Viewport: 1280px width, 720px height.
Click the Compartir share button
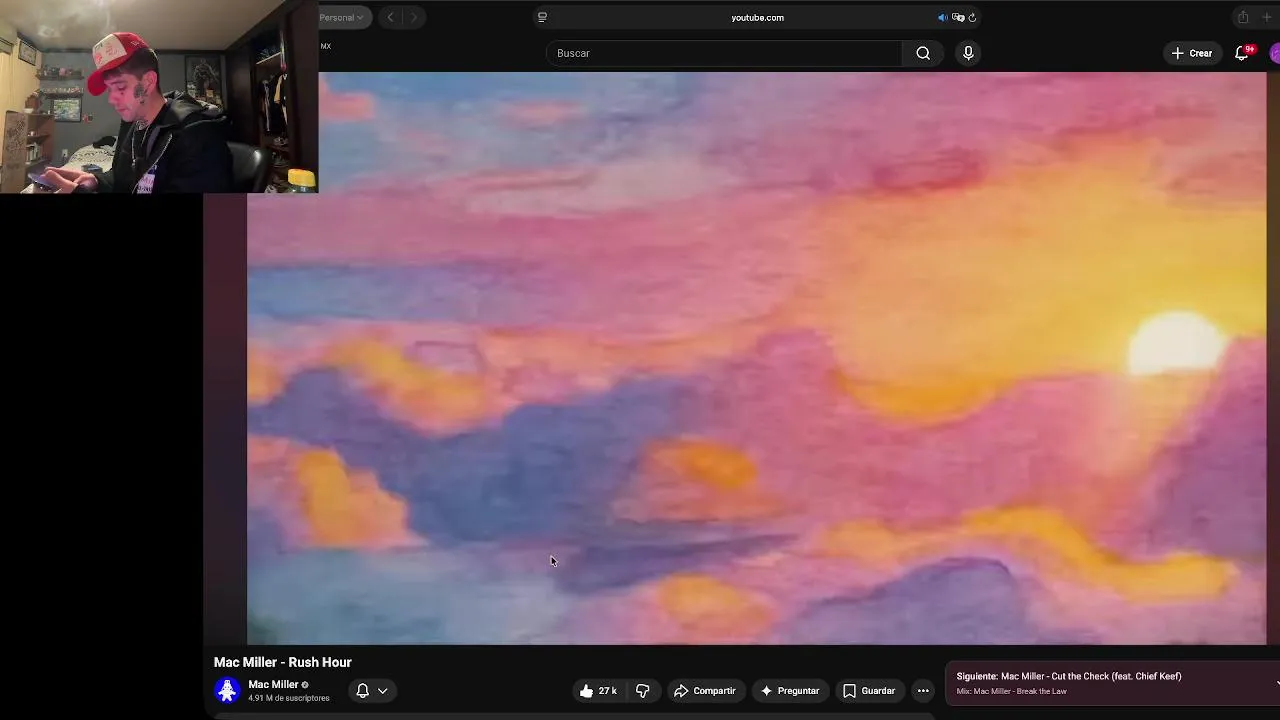tap(705, 690)
